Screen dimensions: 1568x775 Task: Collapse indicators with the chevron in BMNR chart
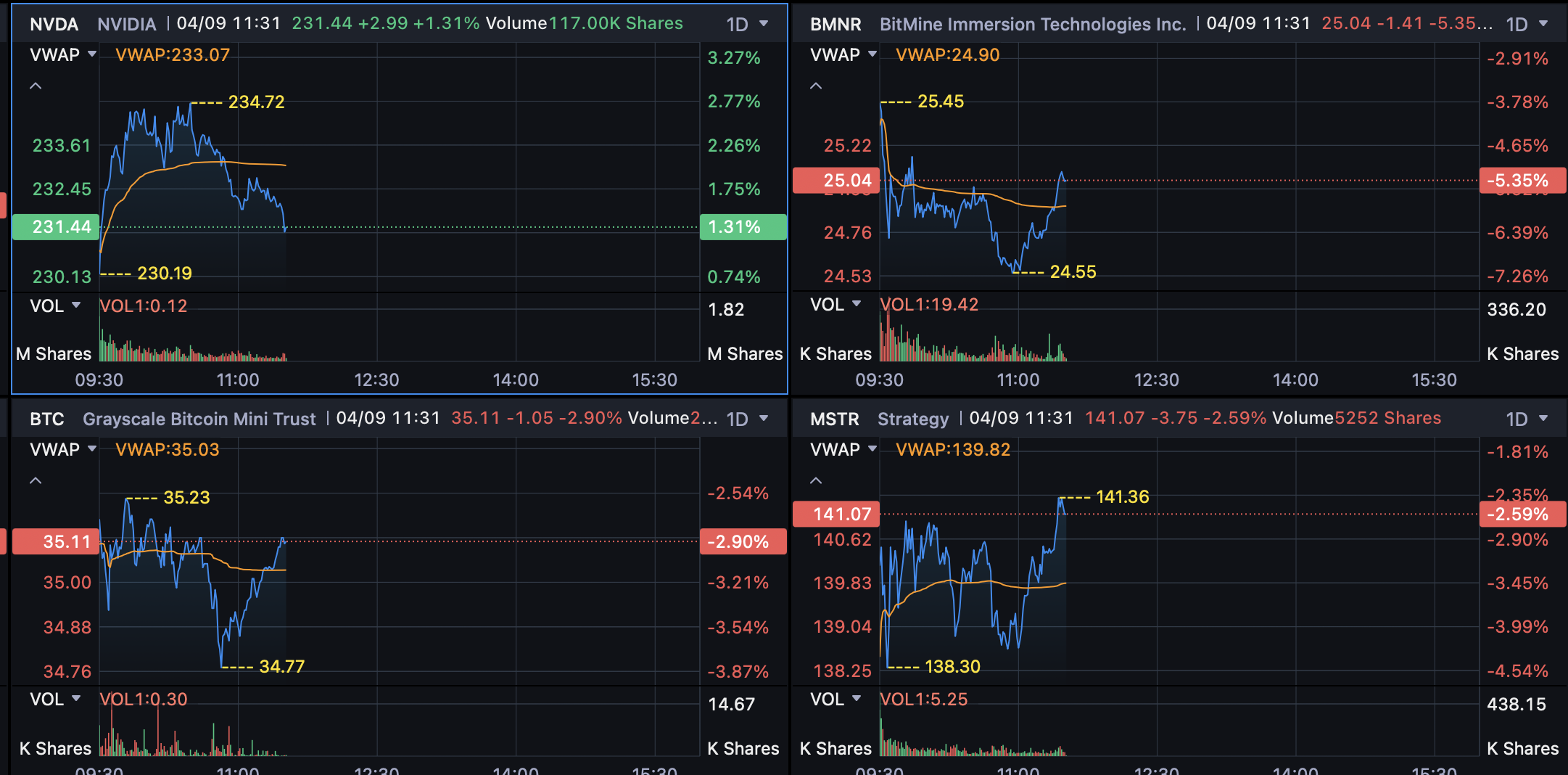click(x=816, y=86)
